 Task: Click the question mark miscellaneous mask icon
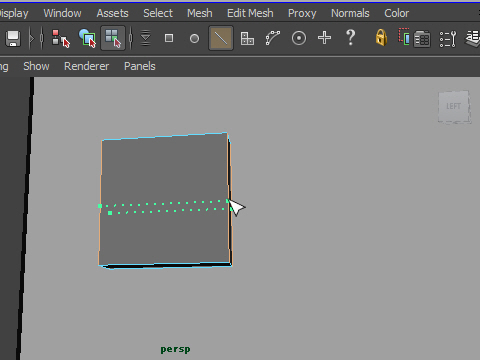350,38
